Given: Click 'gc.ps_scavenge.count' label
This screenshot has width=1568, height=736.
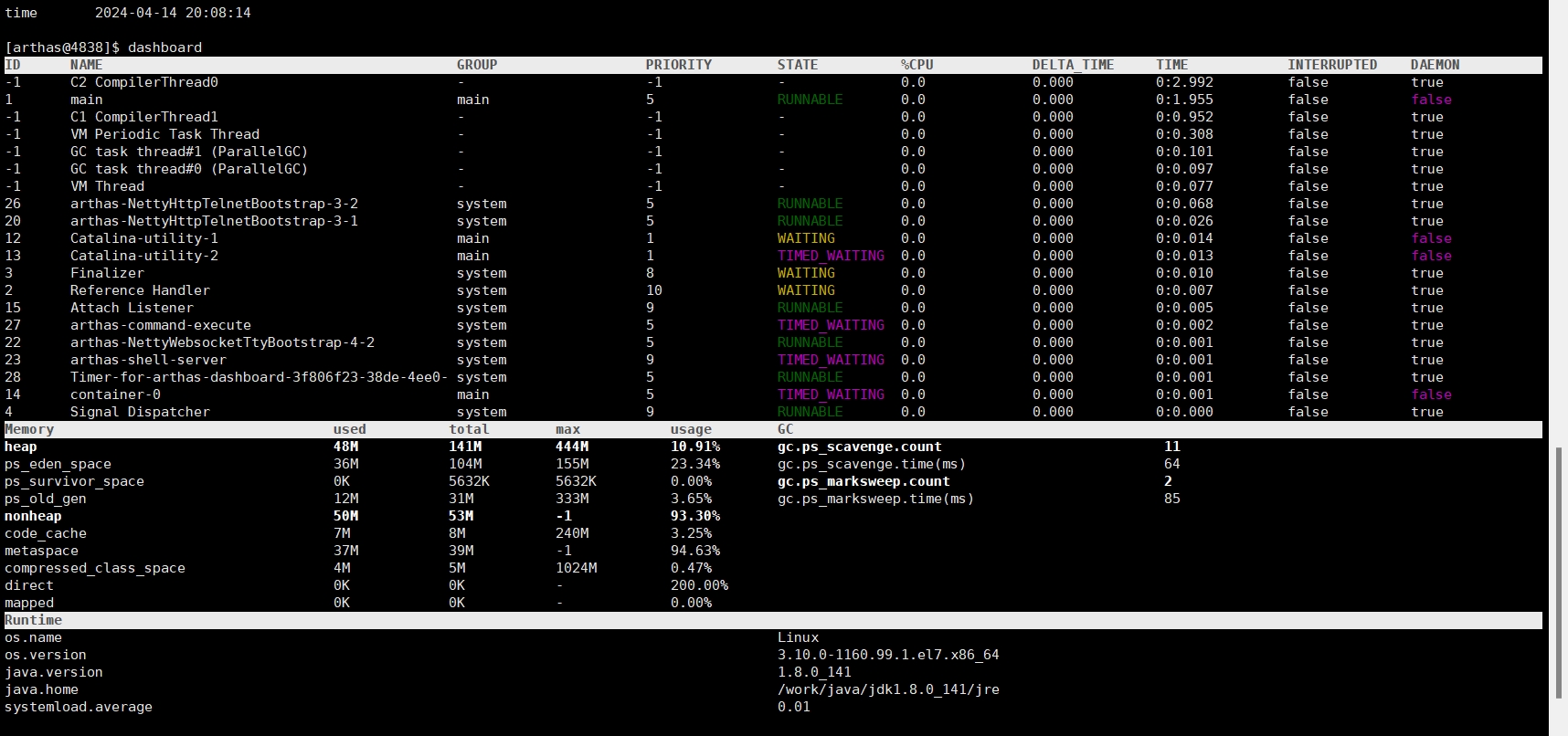Looking at the screenshot, I should (859, 447).
